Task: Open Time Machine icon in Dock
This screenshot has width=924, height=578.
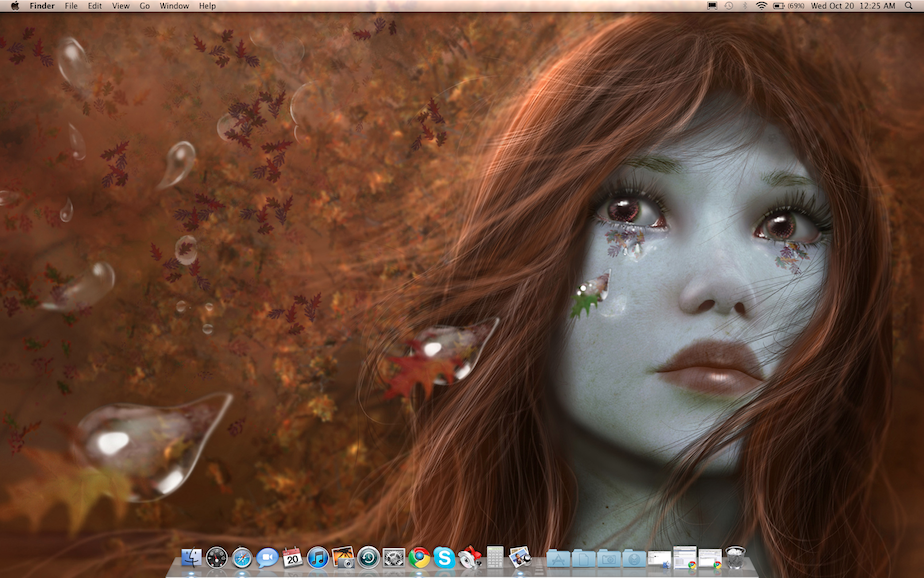Action: click(368, 557)
